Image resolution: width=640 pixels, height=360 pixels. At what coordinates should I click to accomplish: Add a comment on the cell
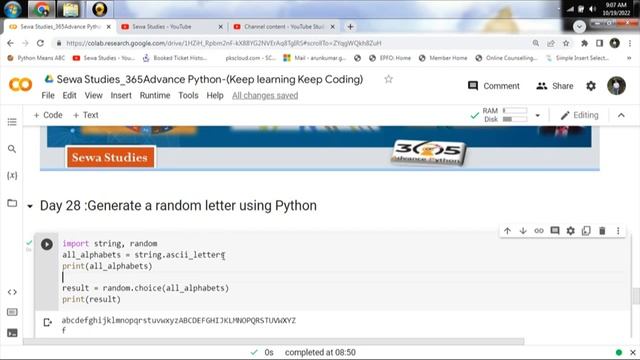coord(555,231)
